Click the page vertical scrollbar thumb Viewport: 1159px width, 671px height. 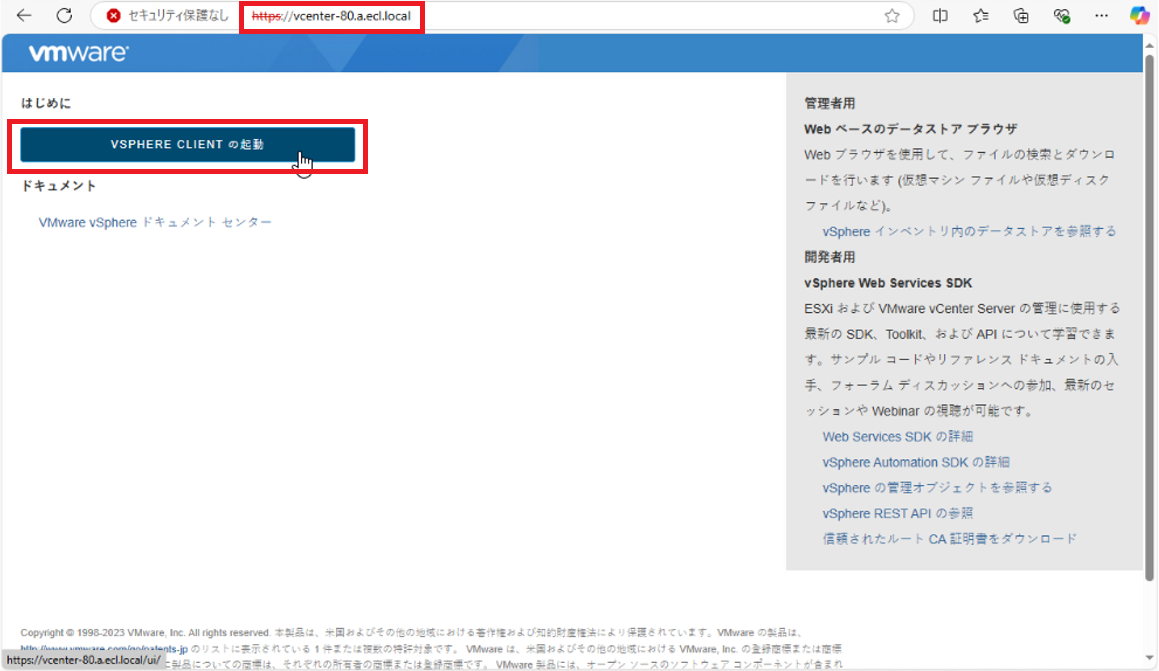(1149, 318)
